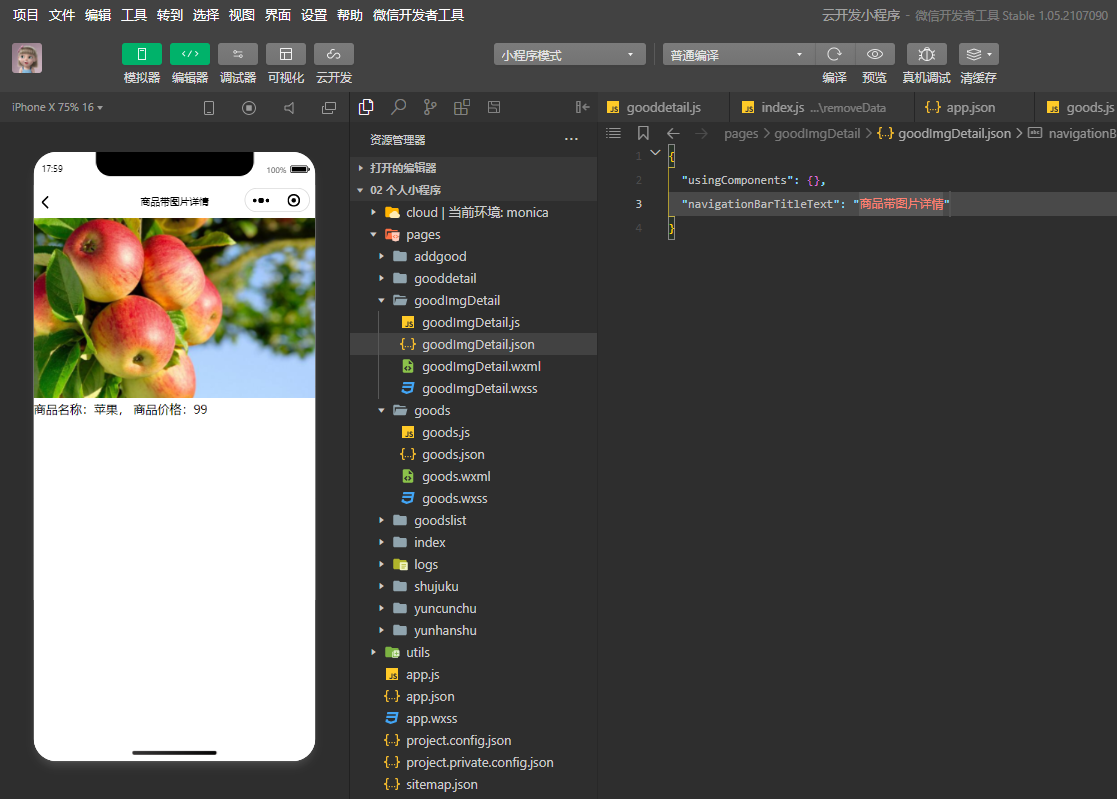Open the 小程序模式 mode dropdown
Viewport: 1117px width, 799px height.
click(x=569, y=55)
